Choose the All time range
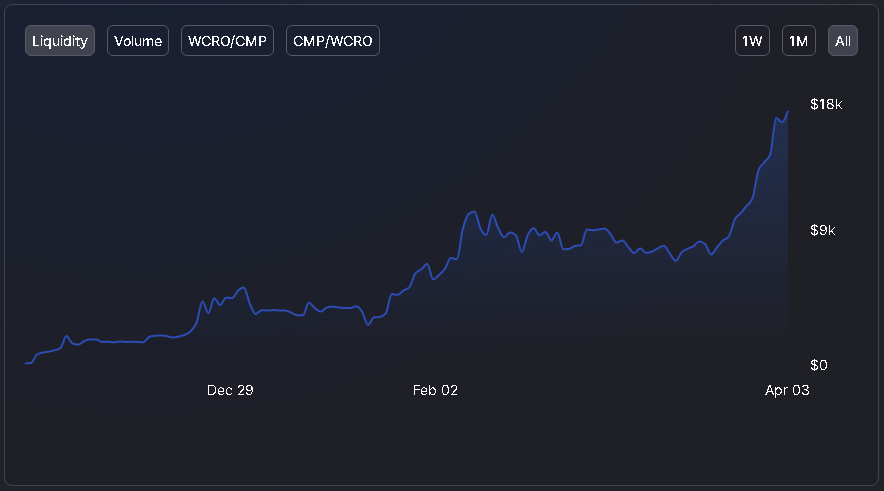884x491 pixels. tap(843, 41)
